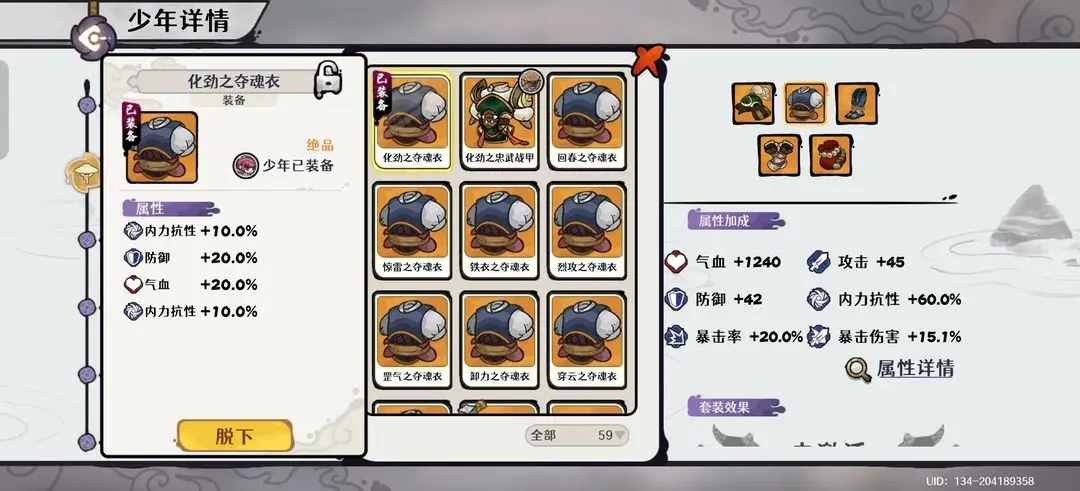Image resolution: width=1080 pixels, height=491 pixels.
Task: Select the equipped bead necklace slot
Action: (830, 155)
